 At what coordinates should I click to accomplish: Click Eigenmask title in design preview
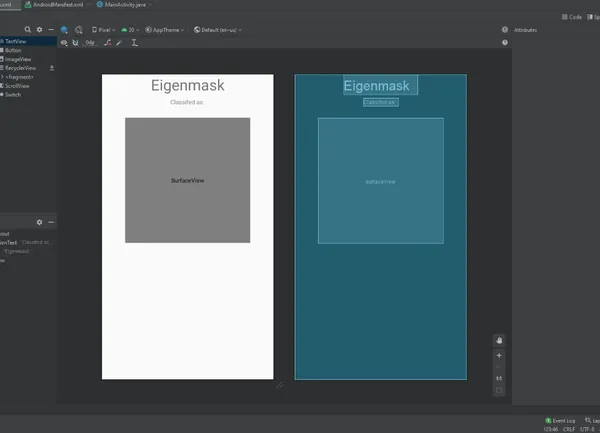coord(188,85)
